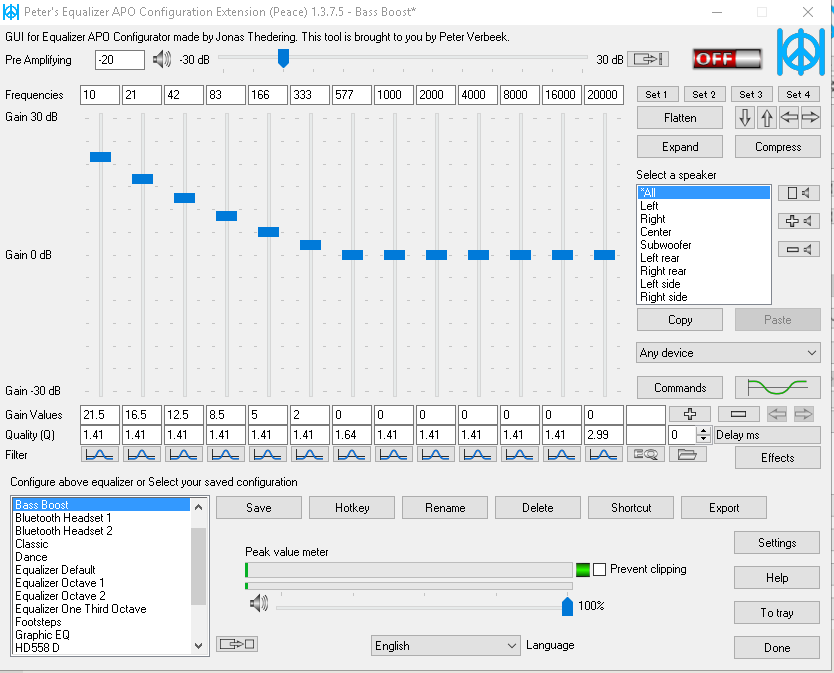Click the filter icon under 20000 Hz
Viewport: 834px width, 673px height.
(x=604, y=454)
